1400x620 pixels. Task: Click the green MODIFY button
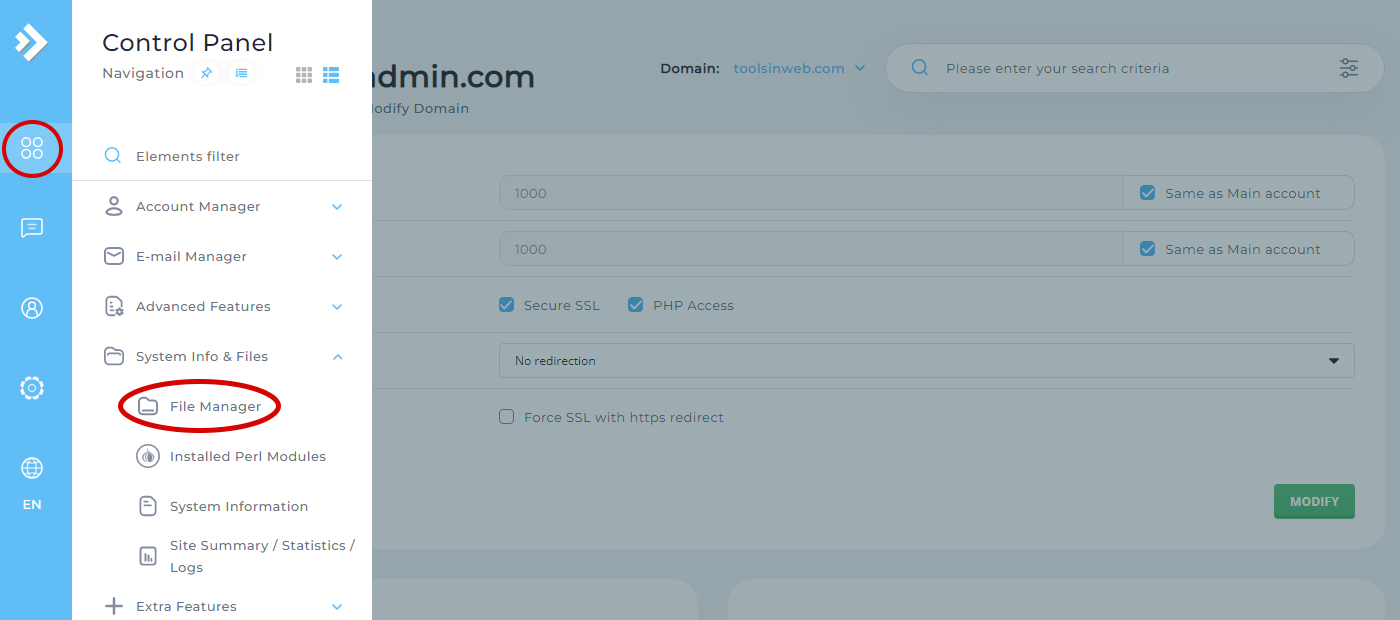(x=1314, y=502)
